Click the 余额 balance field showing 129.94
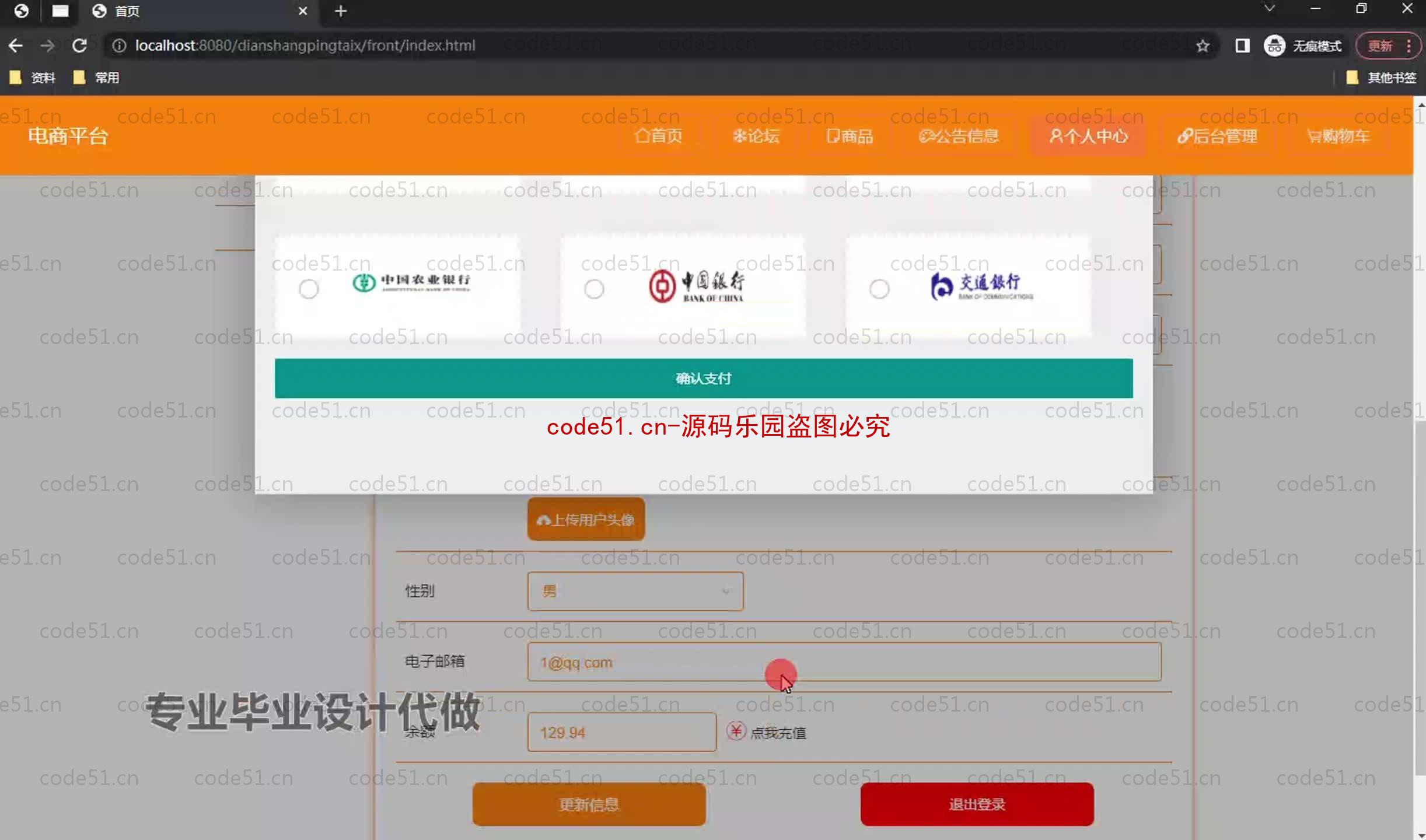Screen dimensions: 1426x840 tap(622, 732)
